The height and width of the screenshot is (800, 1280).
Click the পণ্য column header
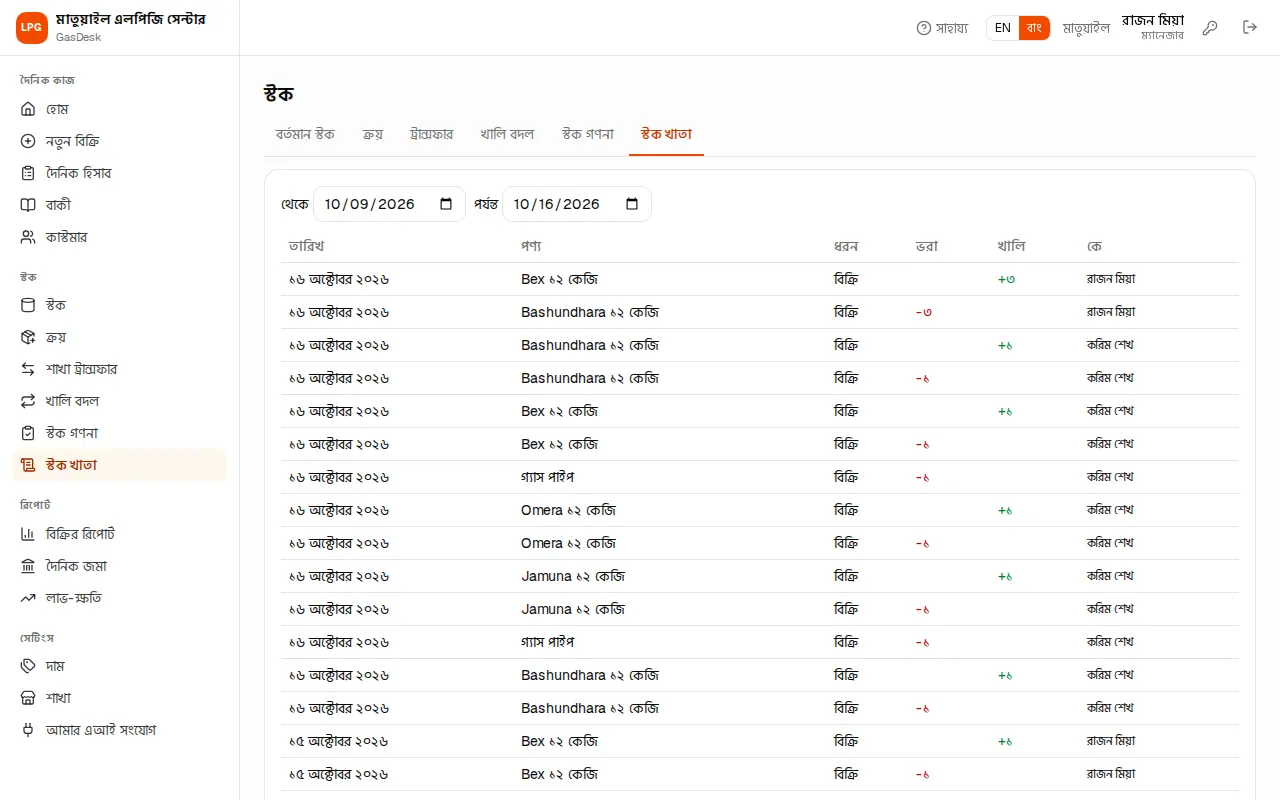coord(531,246)
